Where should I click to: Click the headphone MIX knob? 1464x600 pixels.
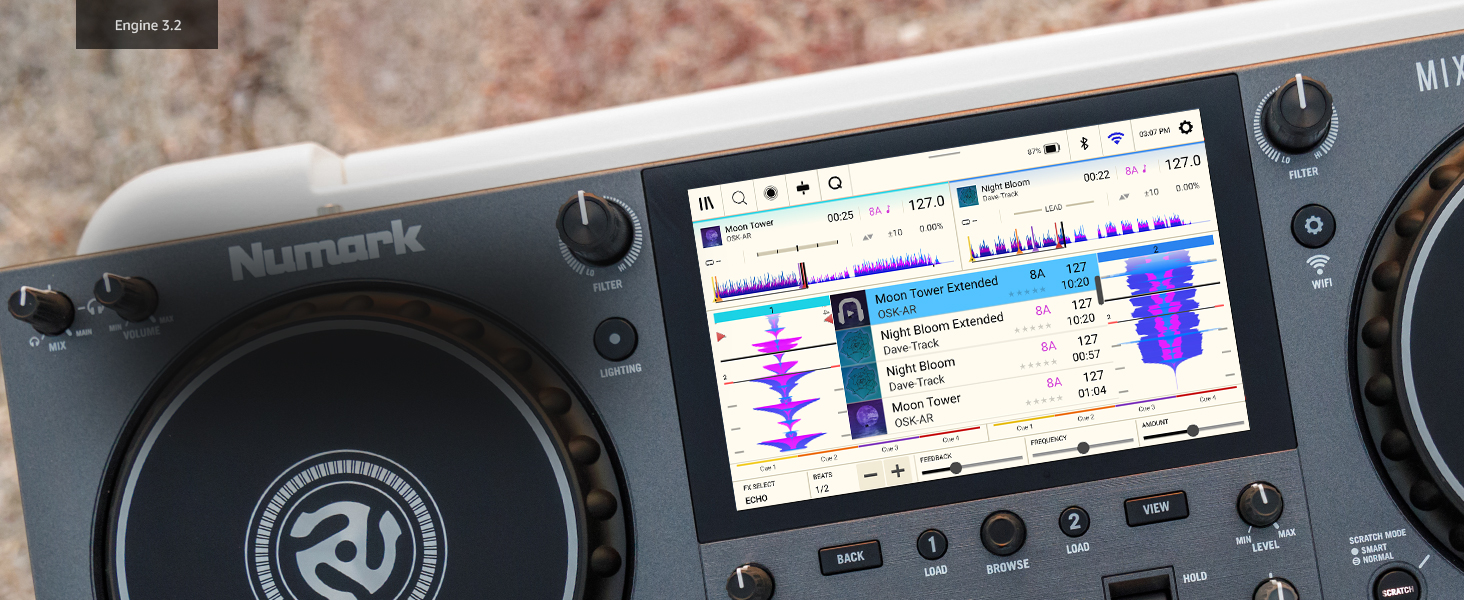(40, 311)
